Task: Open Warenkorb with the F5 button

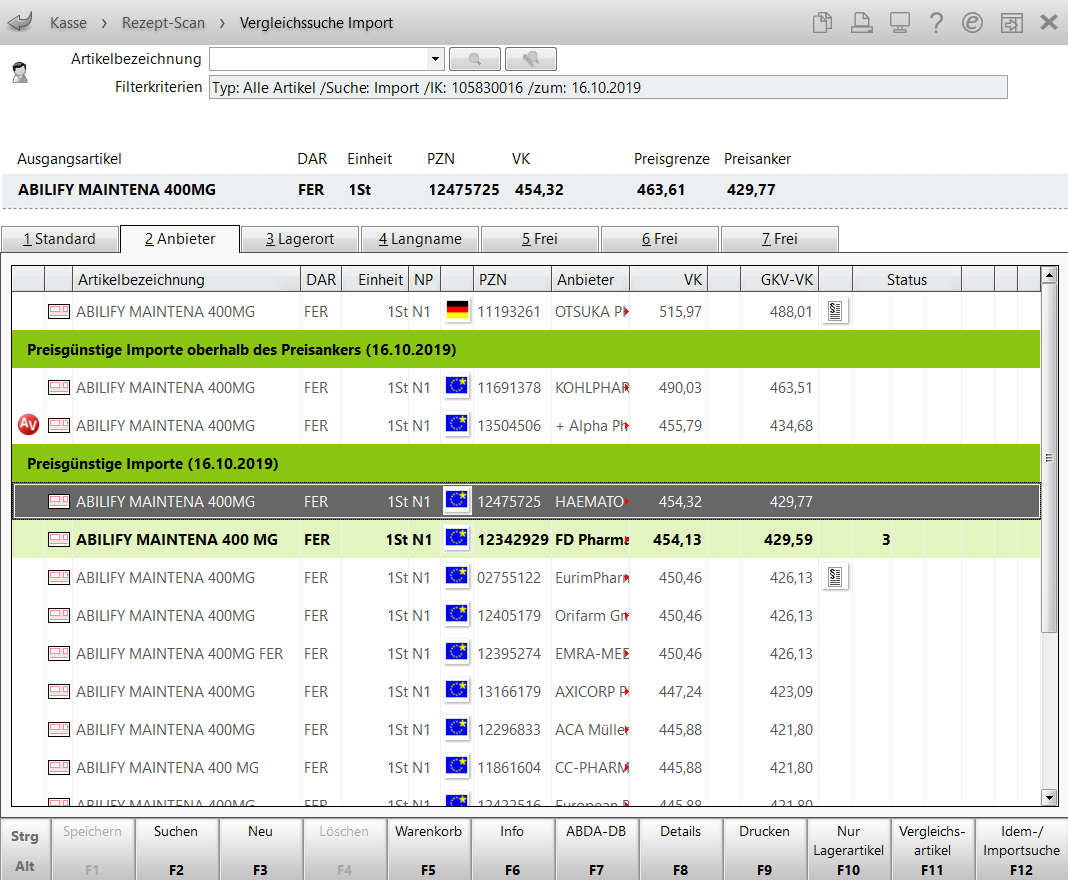Action: (x=428, y=849)
